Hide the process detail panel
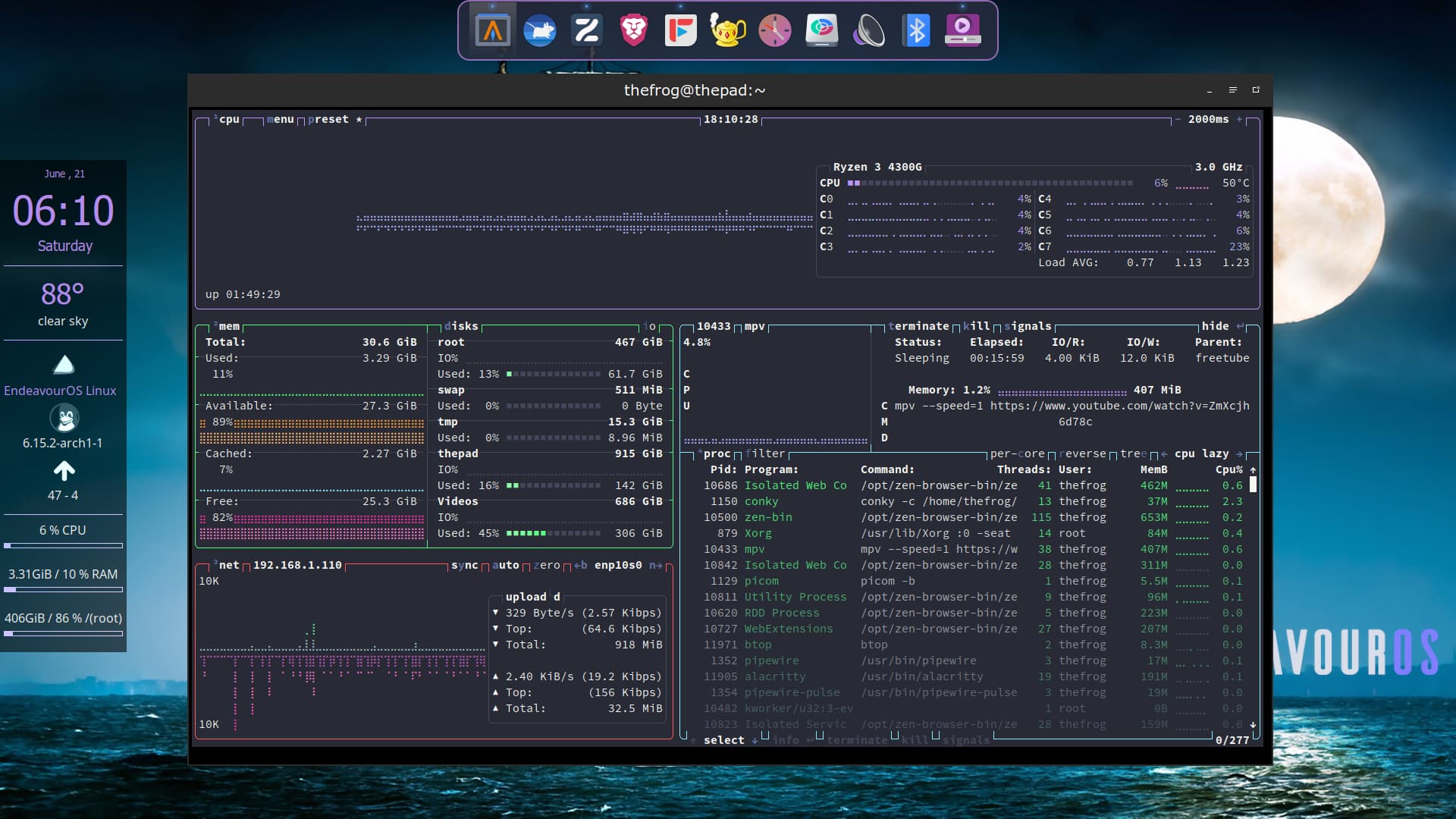Viewport: 1456px width, 819px height. [1216, 326]
